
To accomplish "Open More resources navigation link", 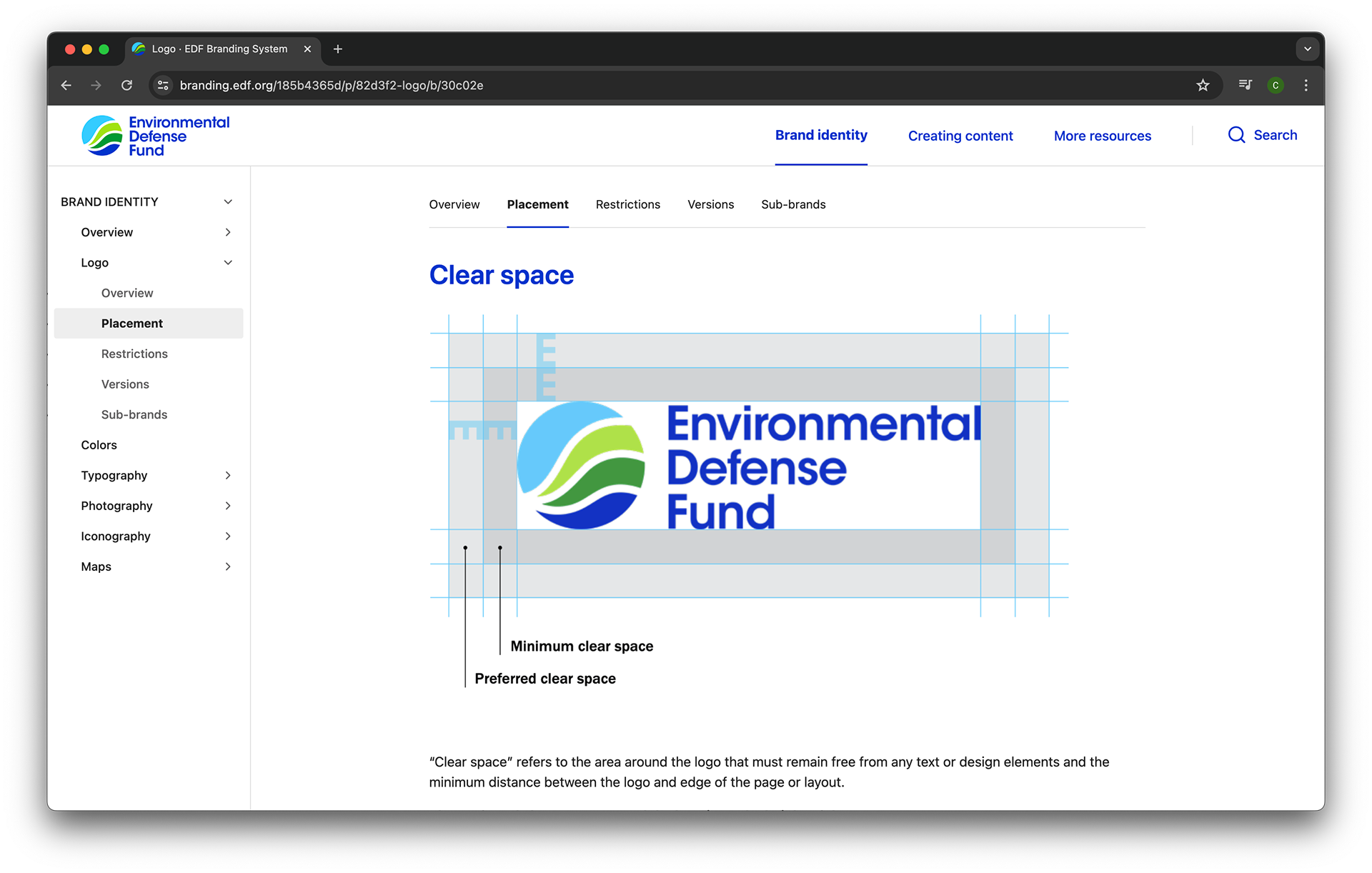I will point(1102,136).
